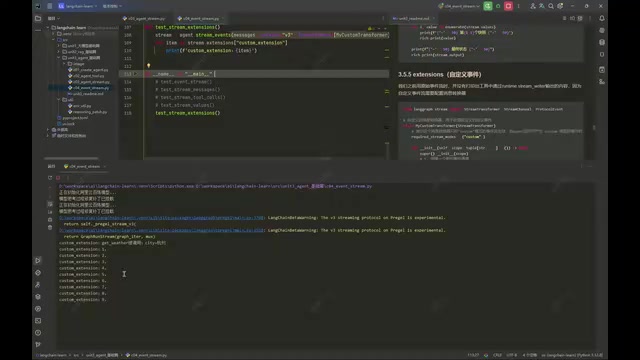This screenshot has width=640, height=360.
Task: Click c04_event_stream.py breadcrumb in status bar
Action: (x=146, y=355)
